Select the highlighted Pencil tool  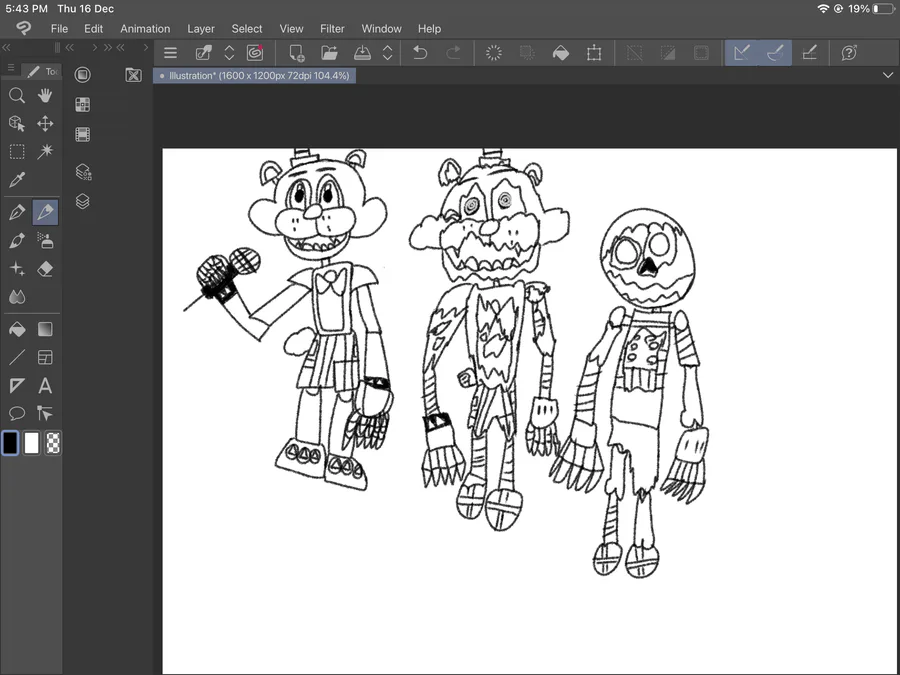pyautogui.click(x=45, y=212)
